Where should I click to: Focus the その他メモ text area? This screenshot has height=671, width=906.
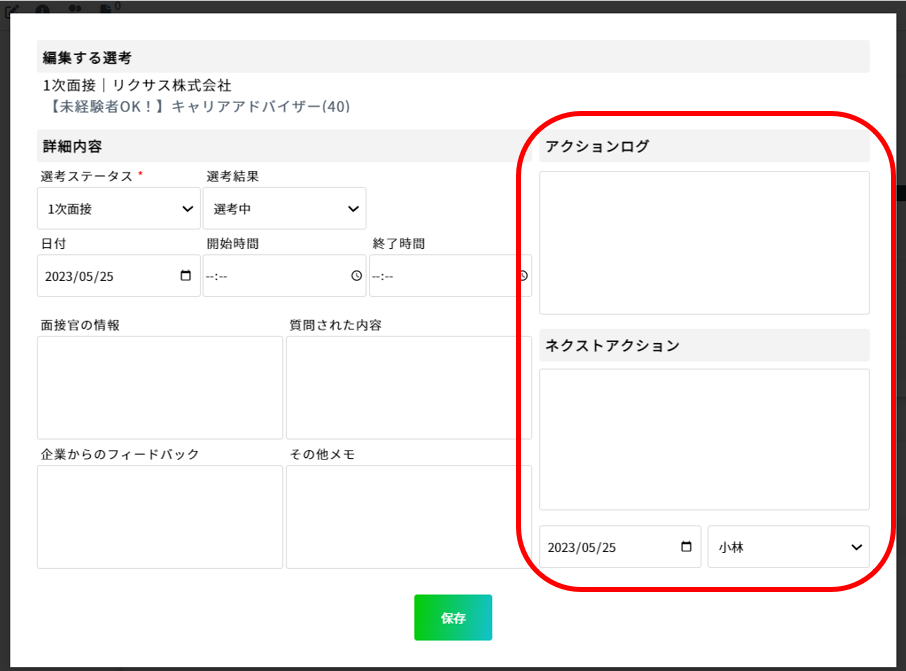coord(409,517)
